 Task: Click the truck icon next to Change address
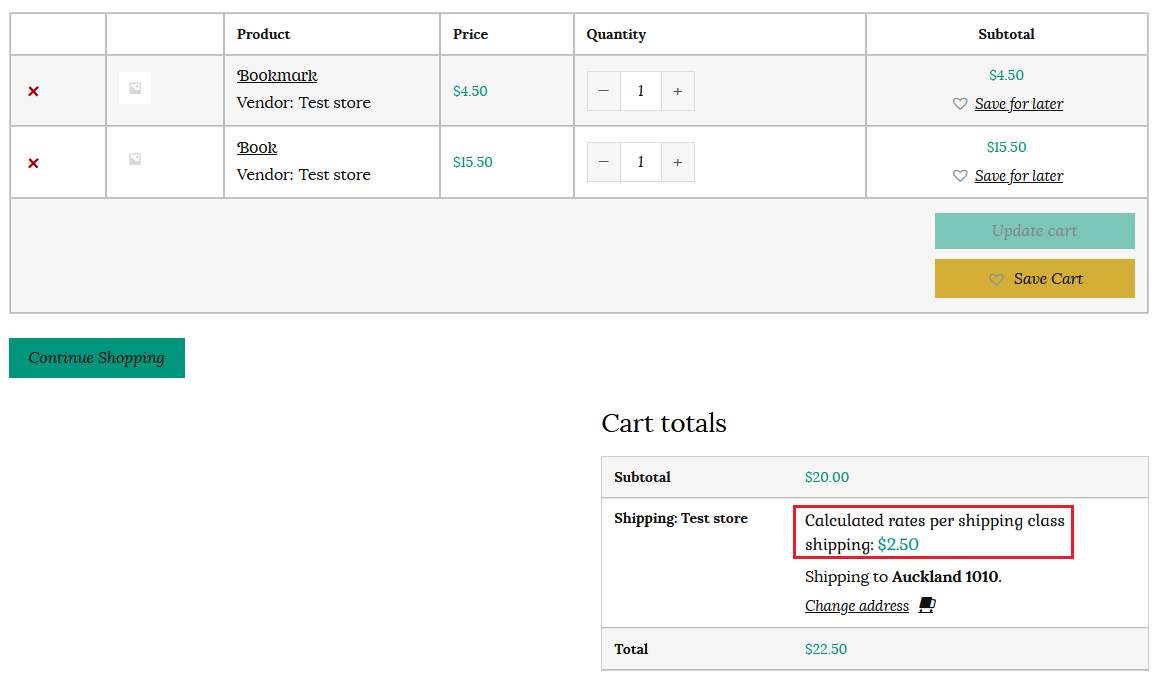click(927, 605)
